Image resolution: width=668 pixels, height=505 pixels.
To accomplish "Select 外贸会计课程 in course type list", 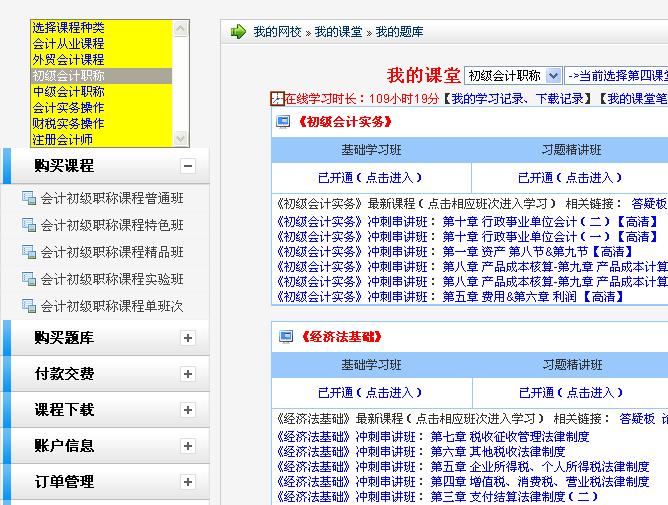I will click(x=68, y=60).
